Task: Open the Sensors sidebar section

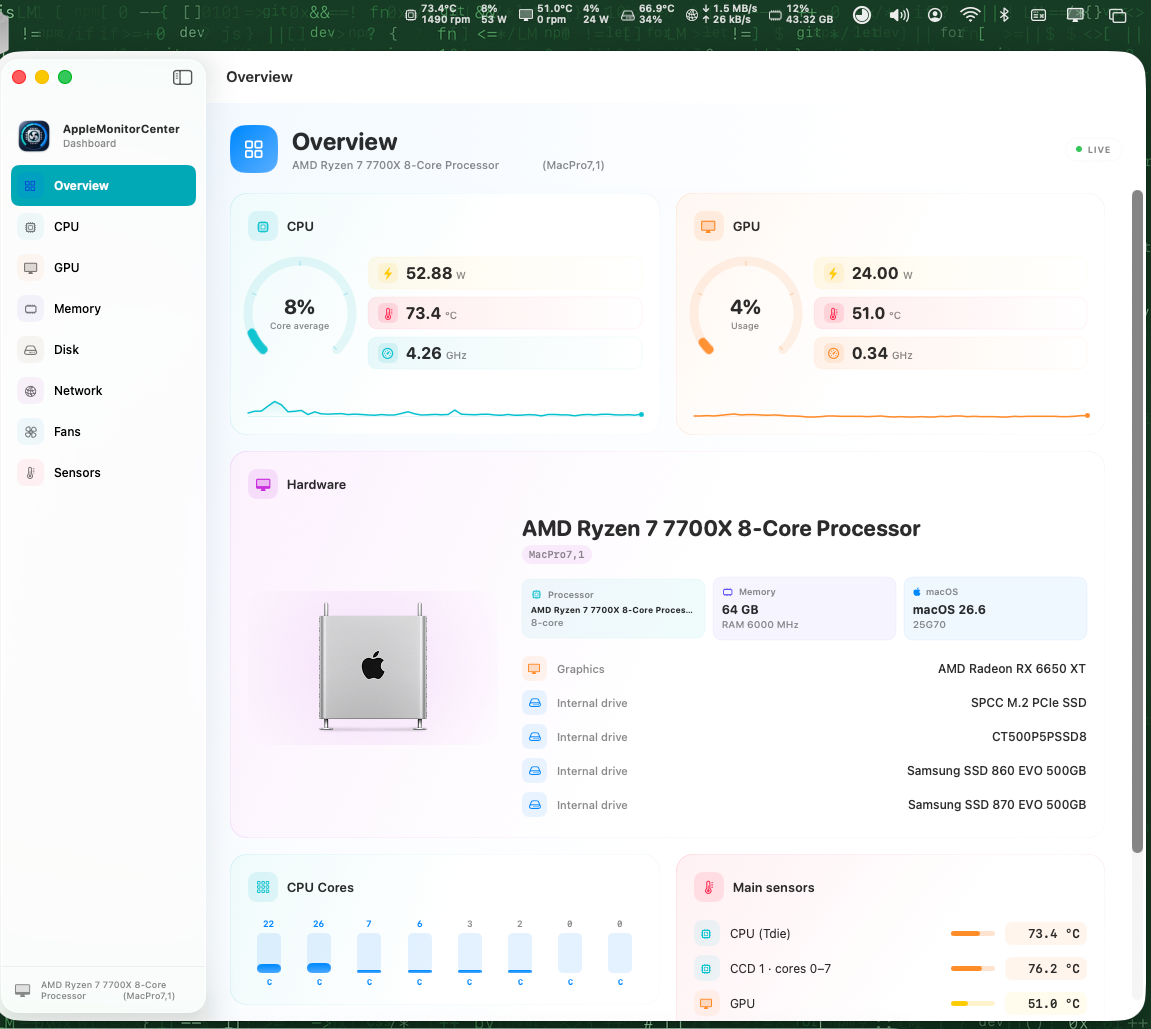Action: 104,473
